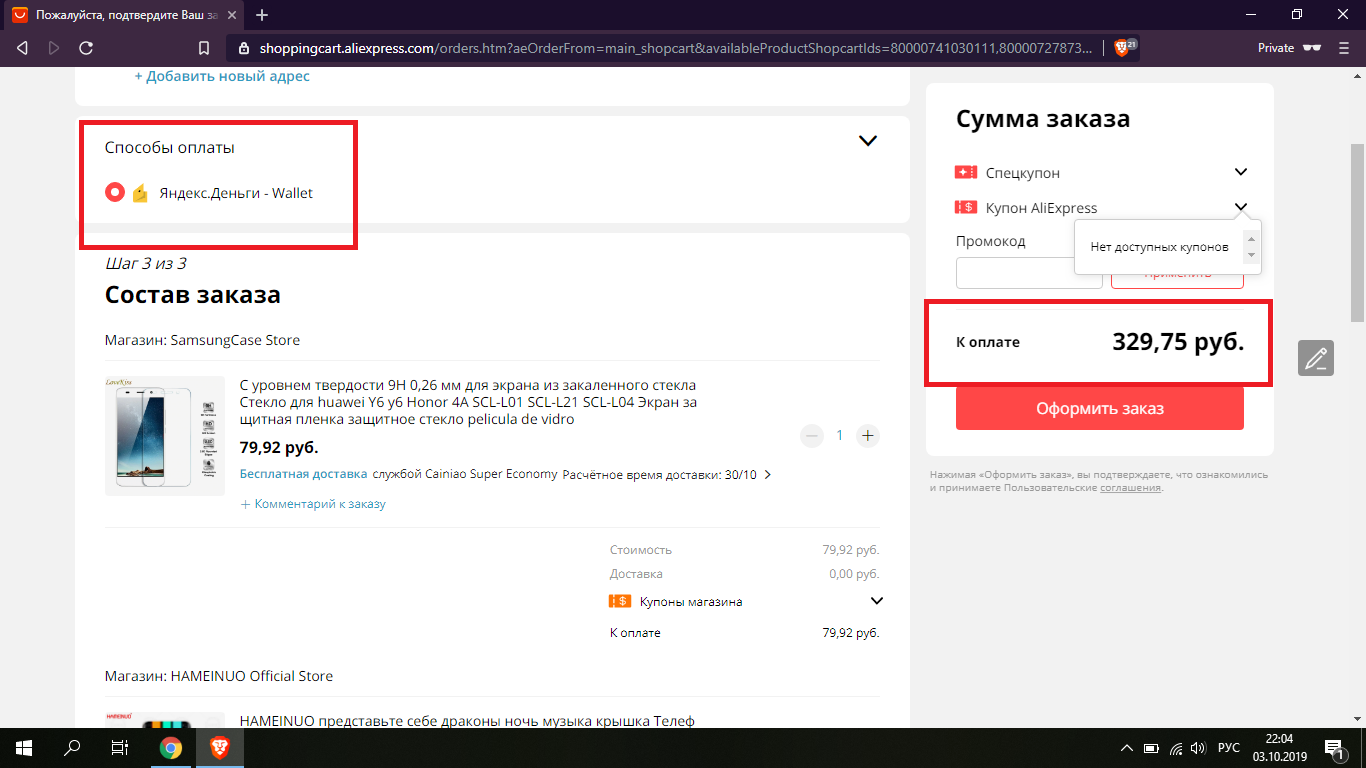Click the product quantity value 1
Screen dimensions: 1366x768
click(x=840, y=435)
